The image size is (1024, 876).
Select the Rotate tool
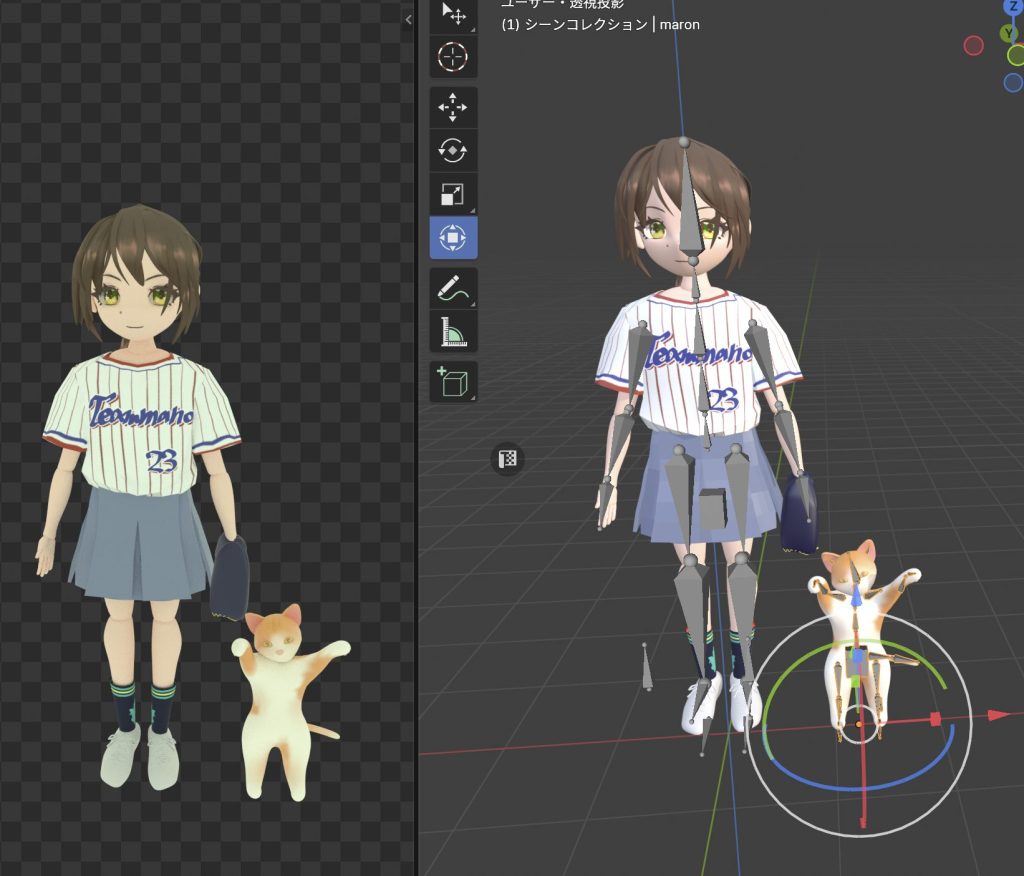[x=453, y=151]
